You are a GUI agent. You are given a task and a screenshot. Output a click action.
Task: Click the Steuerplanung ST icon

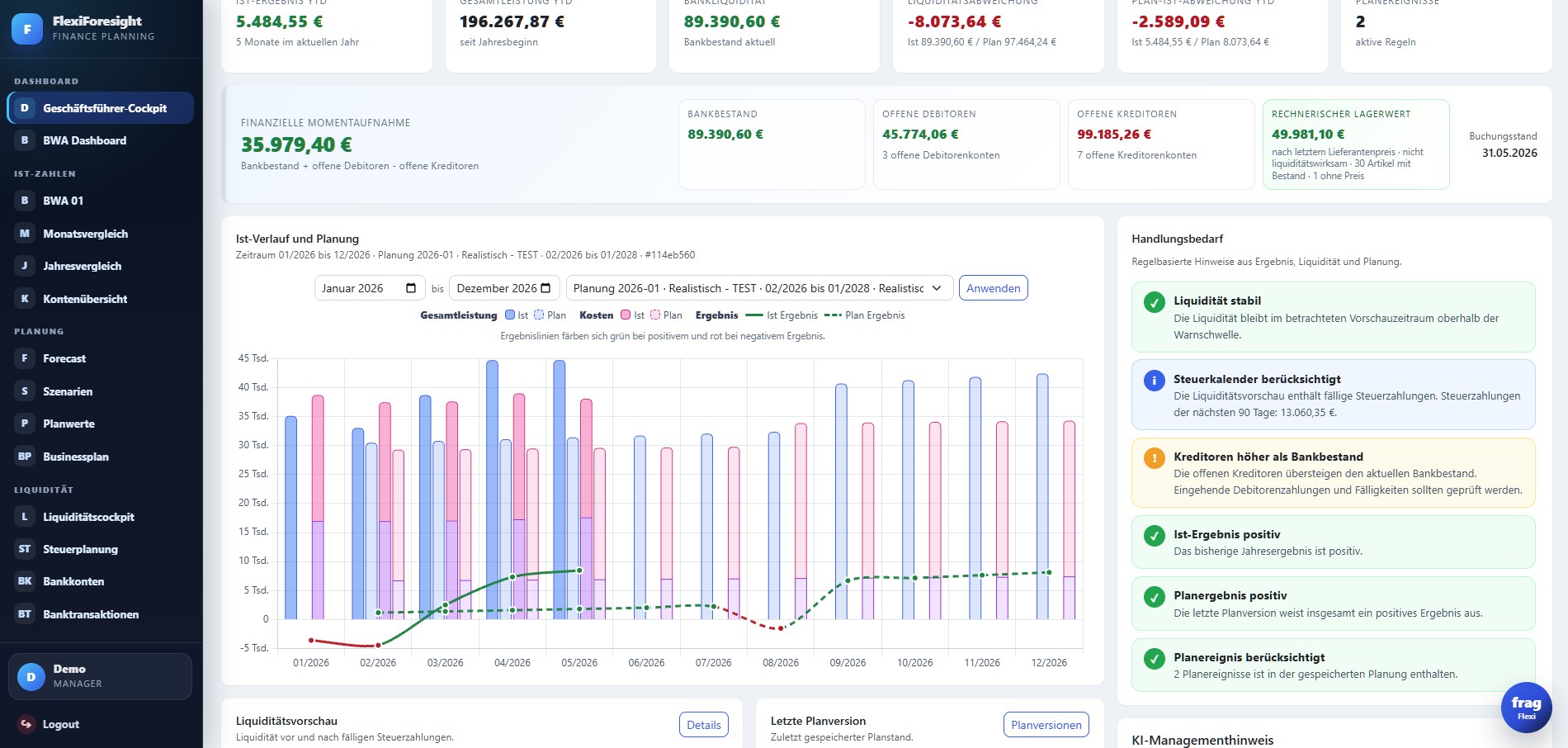point(25,549)
